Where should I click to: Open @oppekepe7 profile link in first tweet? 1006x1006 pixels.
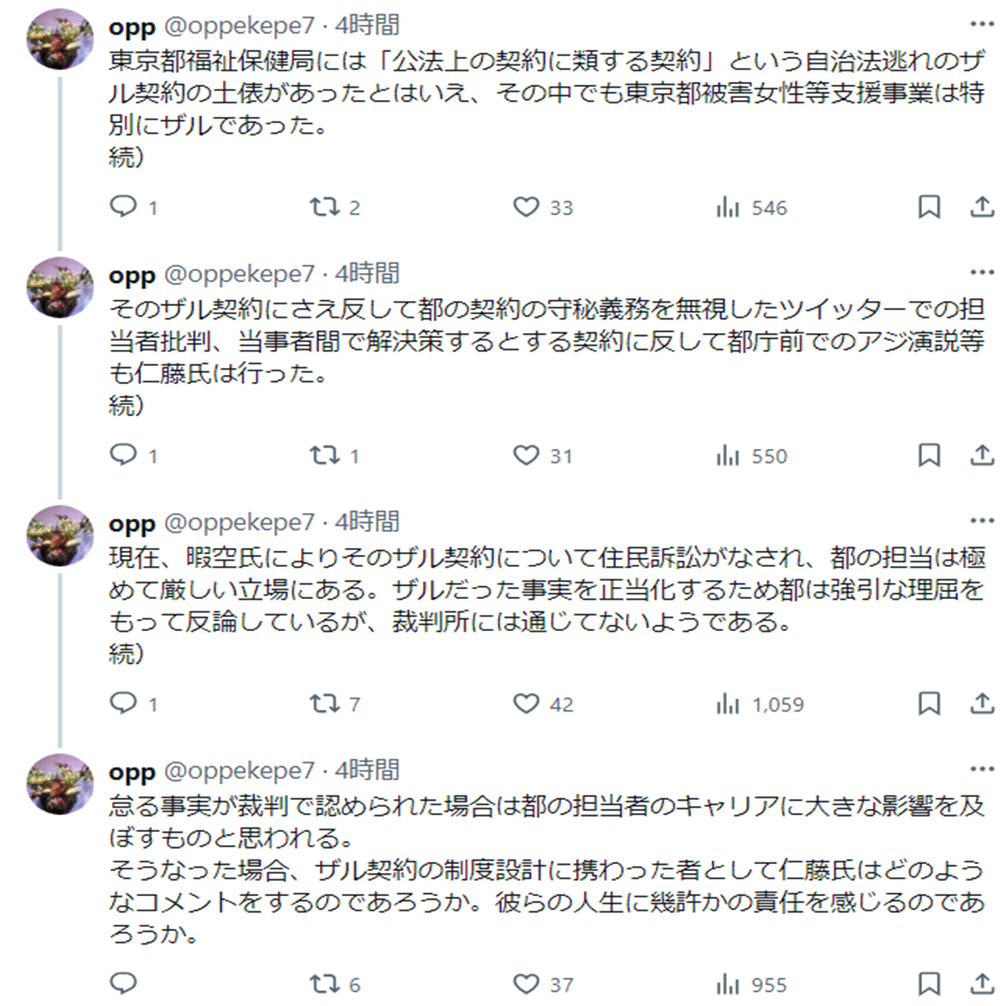click(238, 25)
